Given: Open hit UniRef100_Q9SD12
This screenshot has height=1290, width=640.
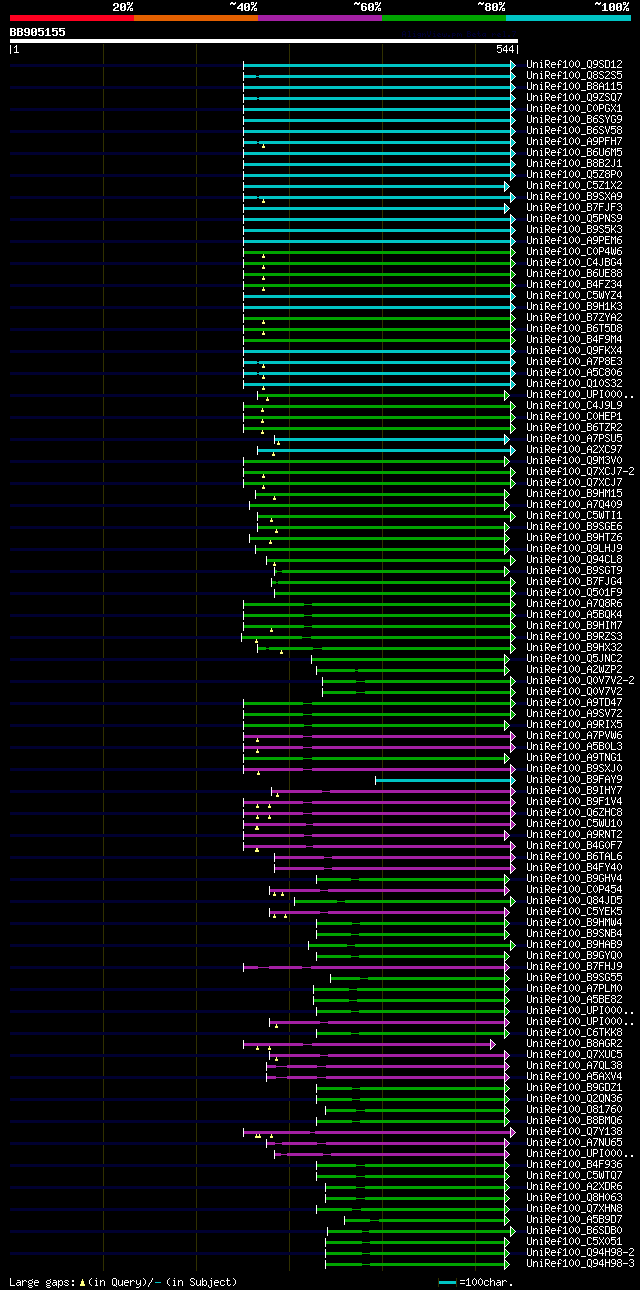Looking at the screenshot, I should point(574,65).
